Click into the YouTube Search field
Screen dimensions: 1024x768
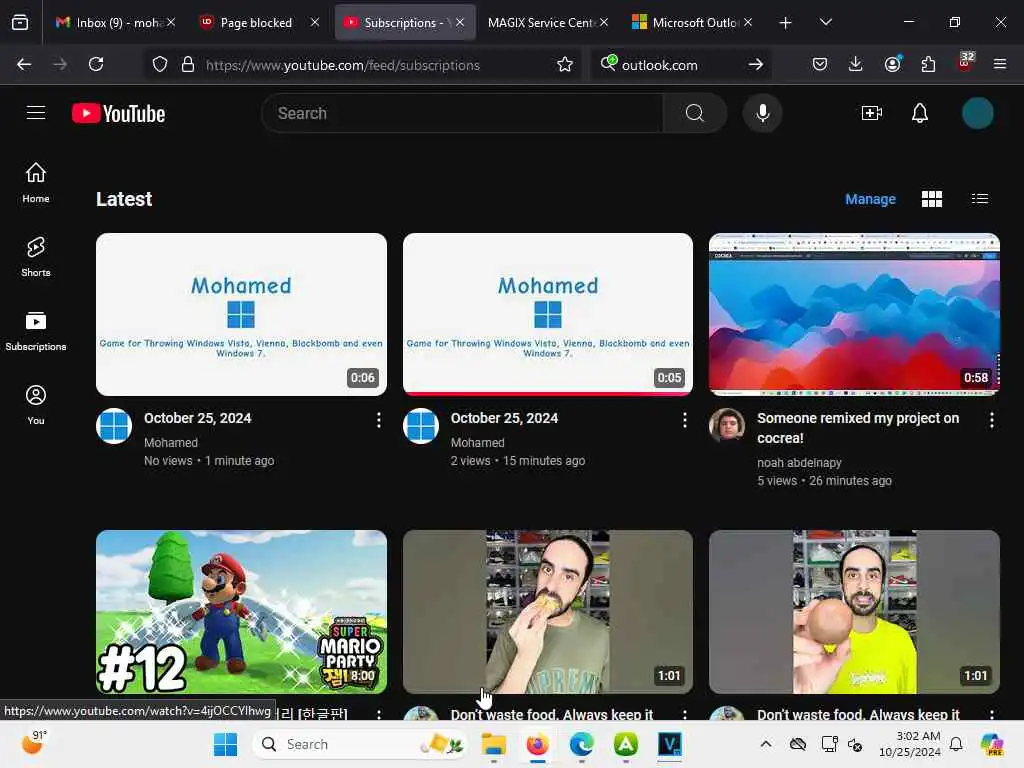click(x=462, y=113)
